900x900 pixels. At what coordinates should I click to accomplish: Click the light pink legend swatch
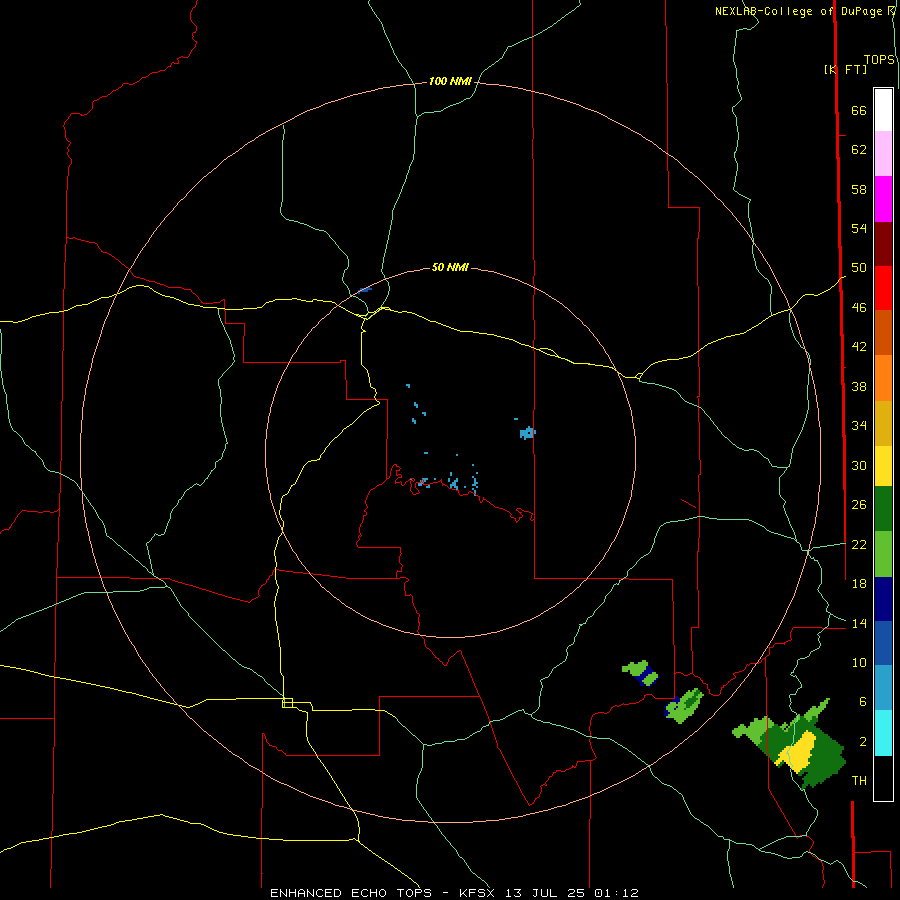pyautogui.click(x=883, y=154)
